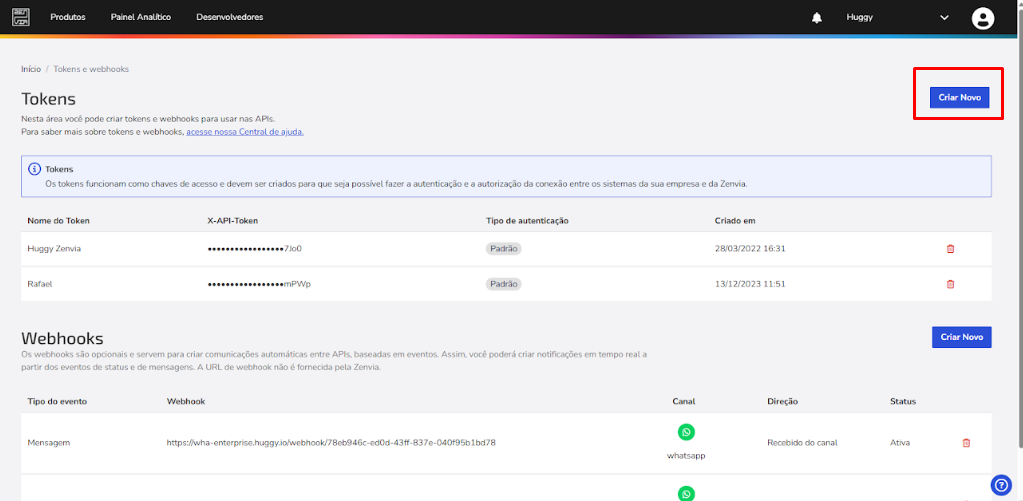Click the Webhooks section heading
Viewport: 1023px width, 501px height.
(63, 339)
